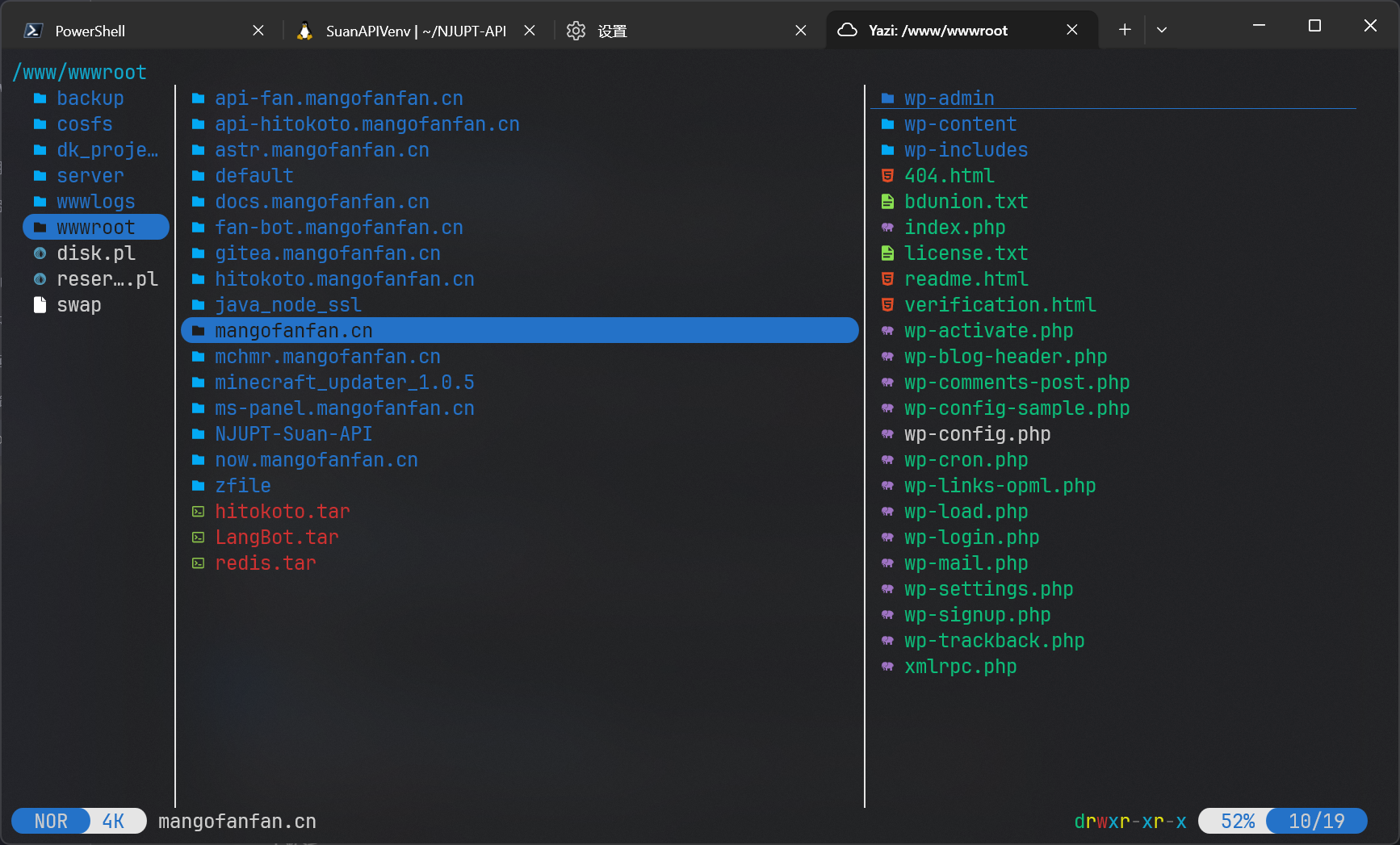Click the redis.tar archive file
The width and height of the screenshot is (1400, 845).
[x=265, y=563]
